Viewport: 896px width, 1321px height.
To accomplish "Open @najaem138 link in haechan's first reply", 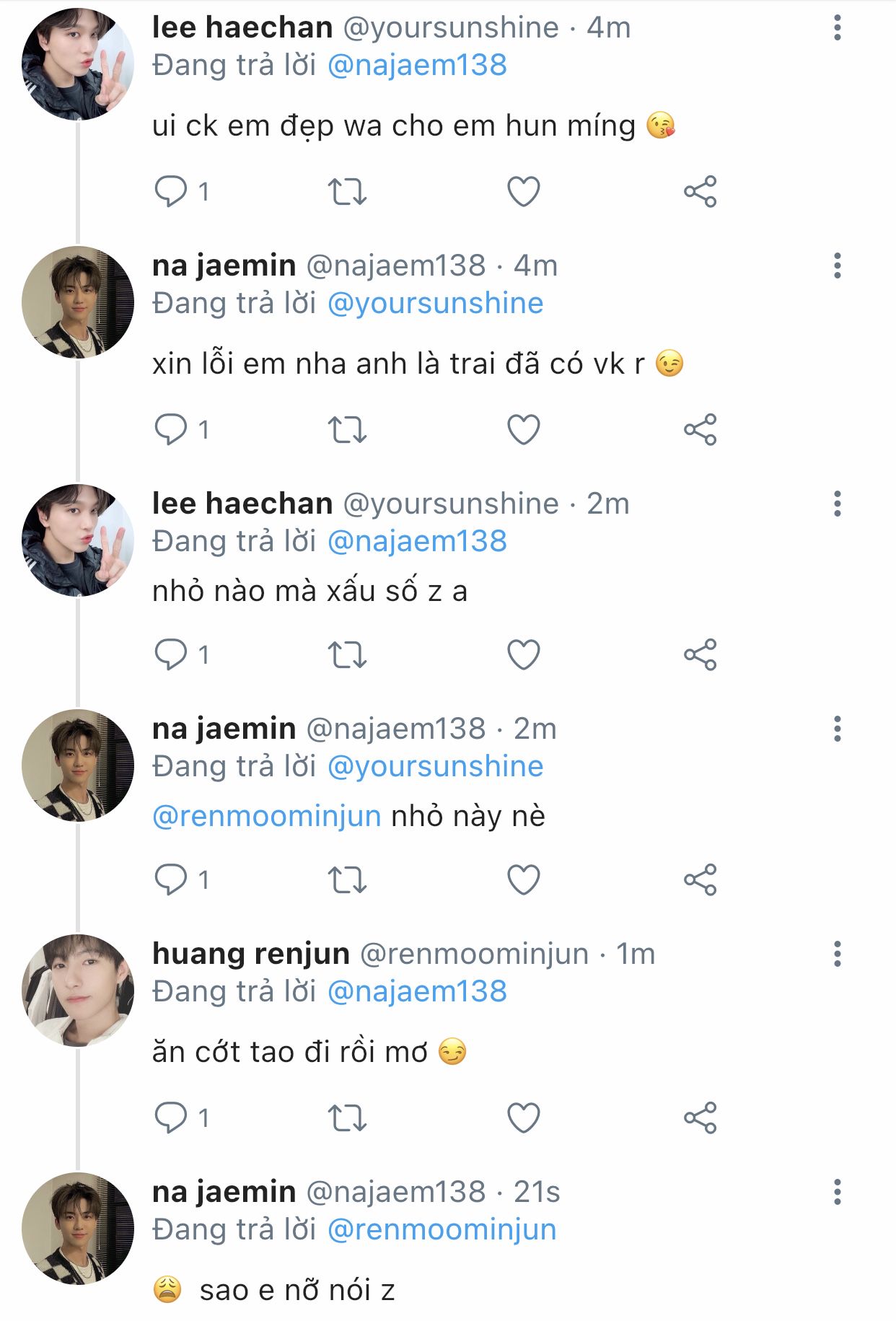I will (417, 66).
